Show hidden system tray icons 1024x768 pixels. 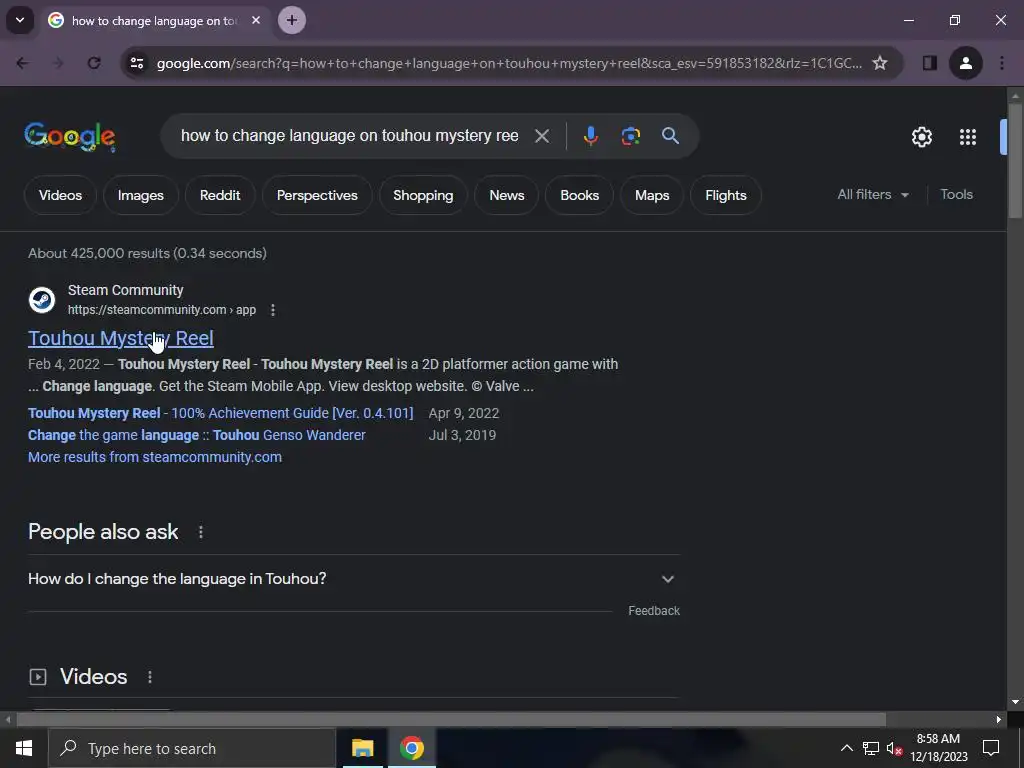(846, 748)
